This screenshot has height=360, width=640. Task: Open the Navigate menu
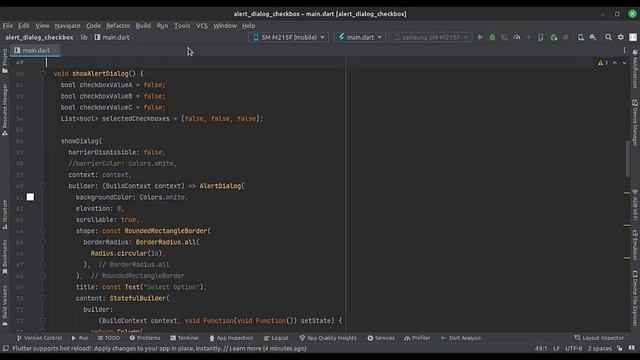click(67, 26)
